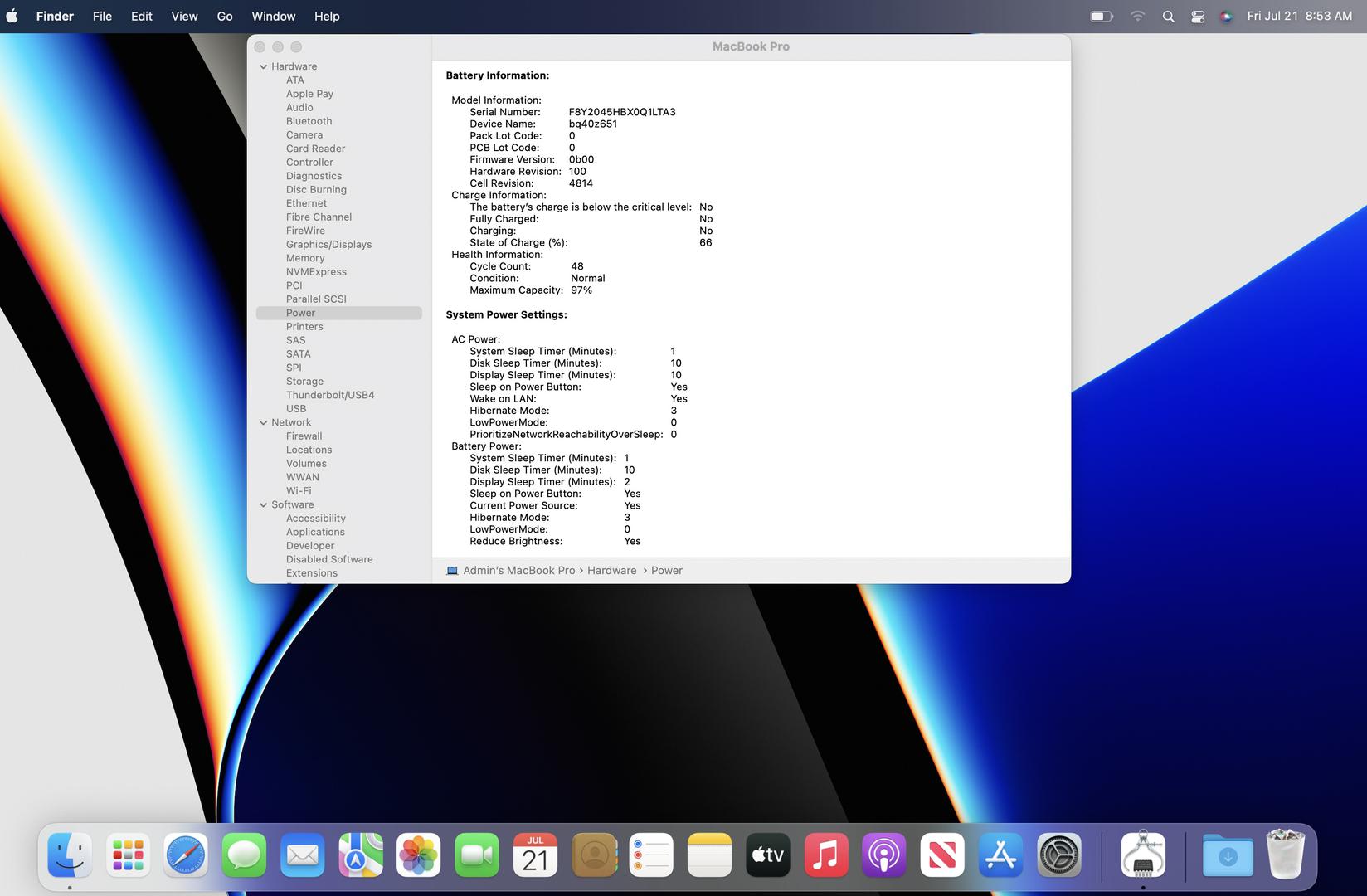This screenshot has width=1367, height=896.
Task: Collapse the Software section
Action: (263, 504)
